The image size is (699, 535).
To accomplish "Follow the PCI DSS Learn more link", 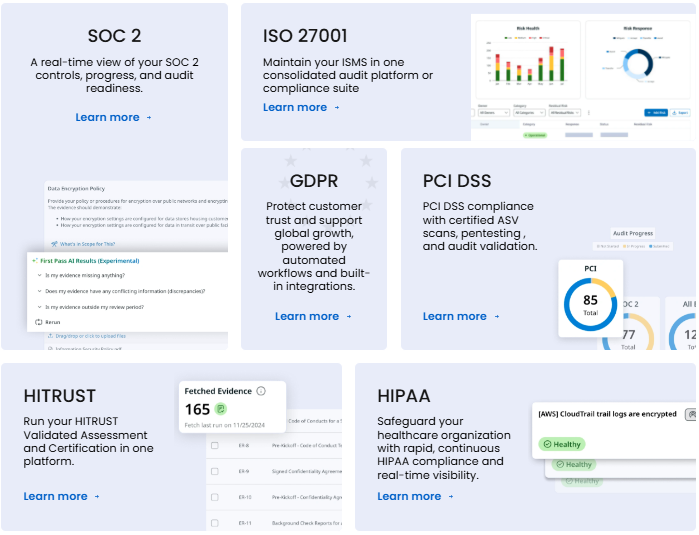I will pos(461,316).
